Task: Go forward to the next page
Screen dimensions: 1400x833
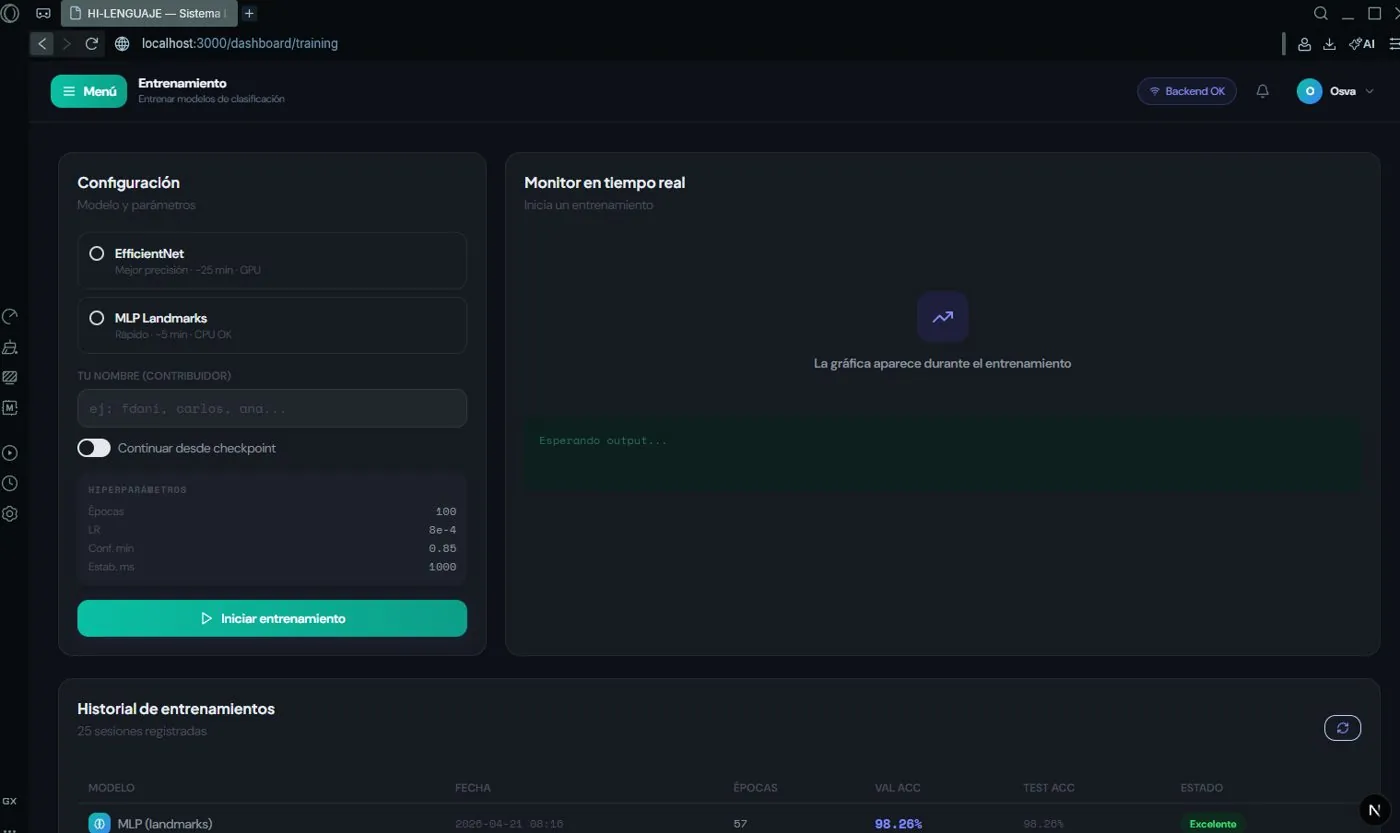Action: click(67, 44)
